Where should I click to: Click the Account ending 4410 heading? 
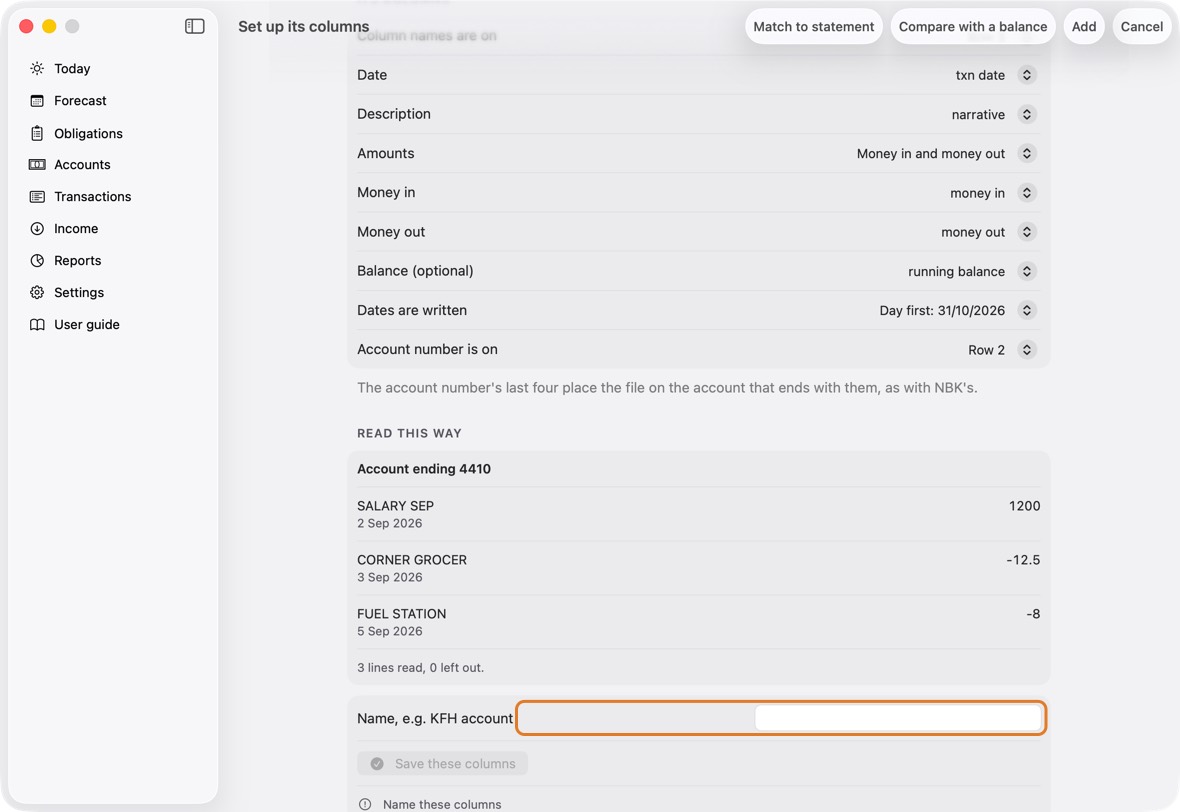pyautogui.click(x=424, y=469)
